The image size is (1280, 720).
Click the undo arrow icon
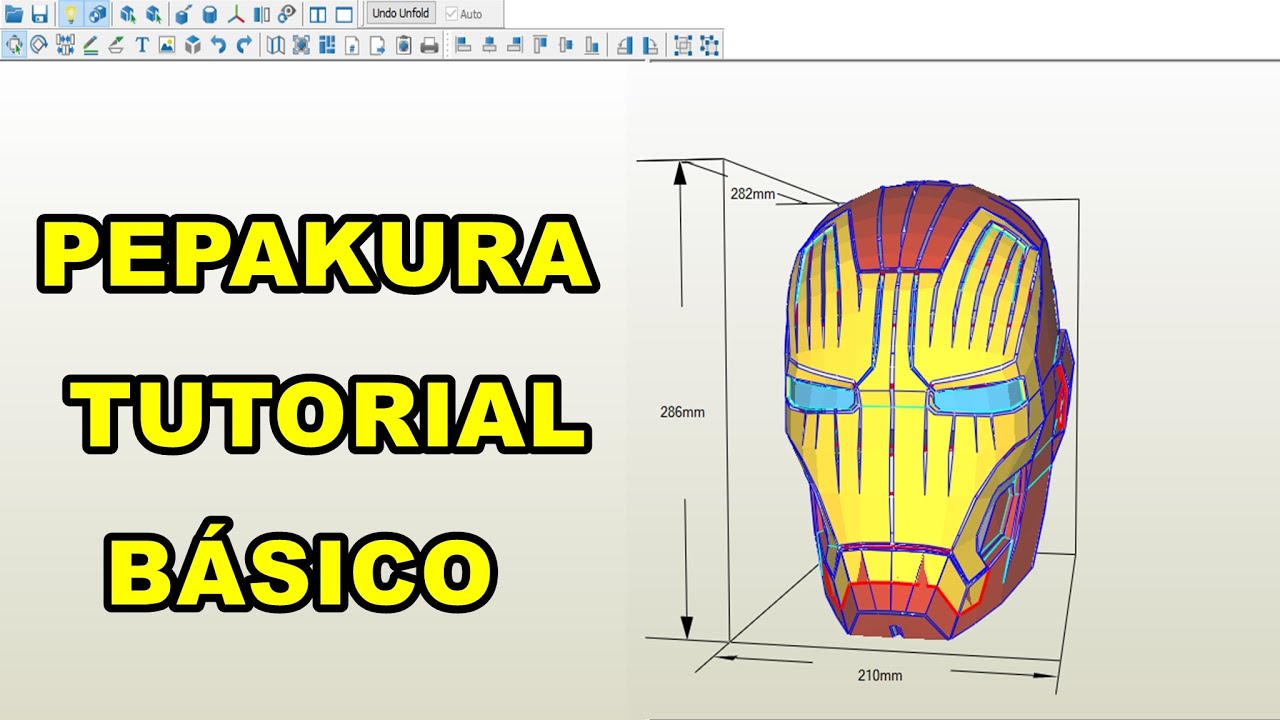[218, 44]
